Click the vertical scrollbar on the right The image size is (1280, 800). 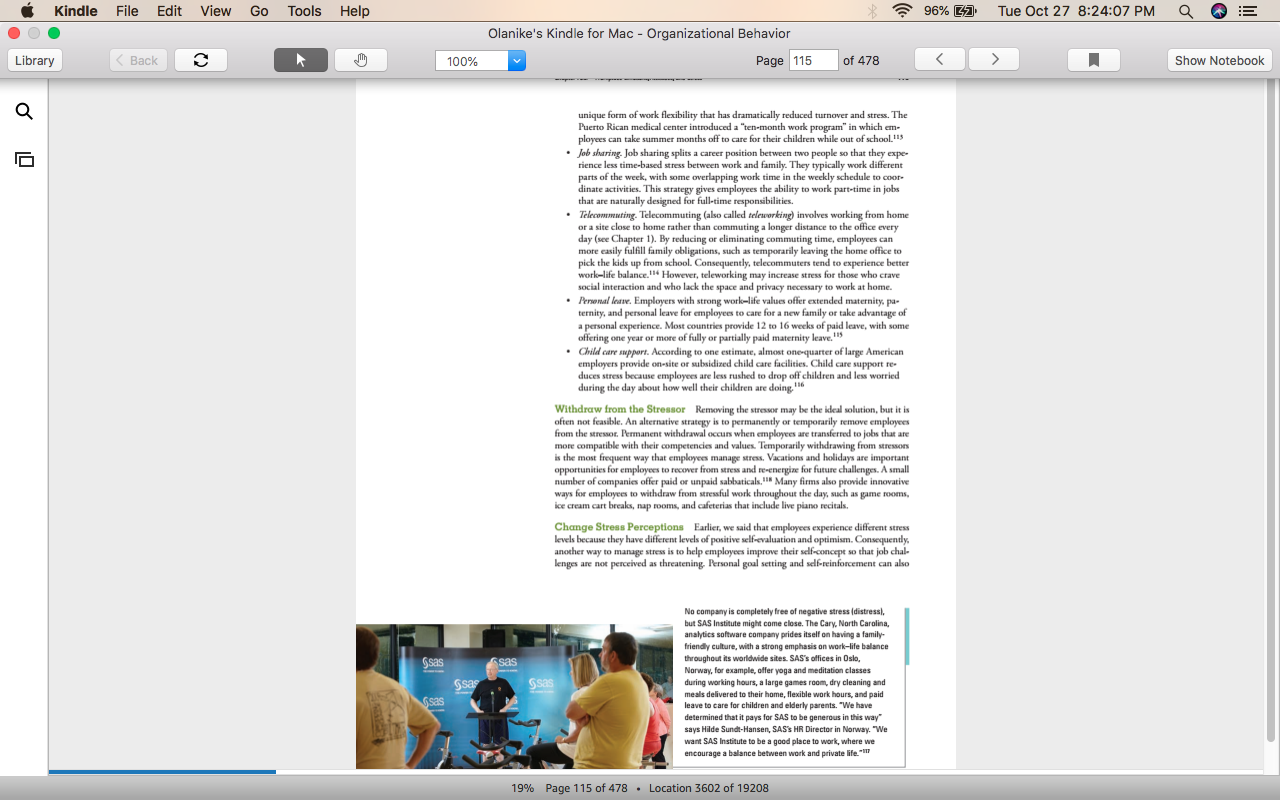(x=1271, y=410)
